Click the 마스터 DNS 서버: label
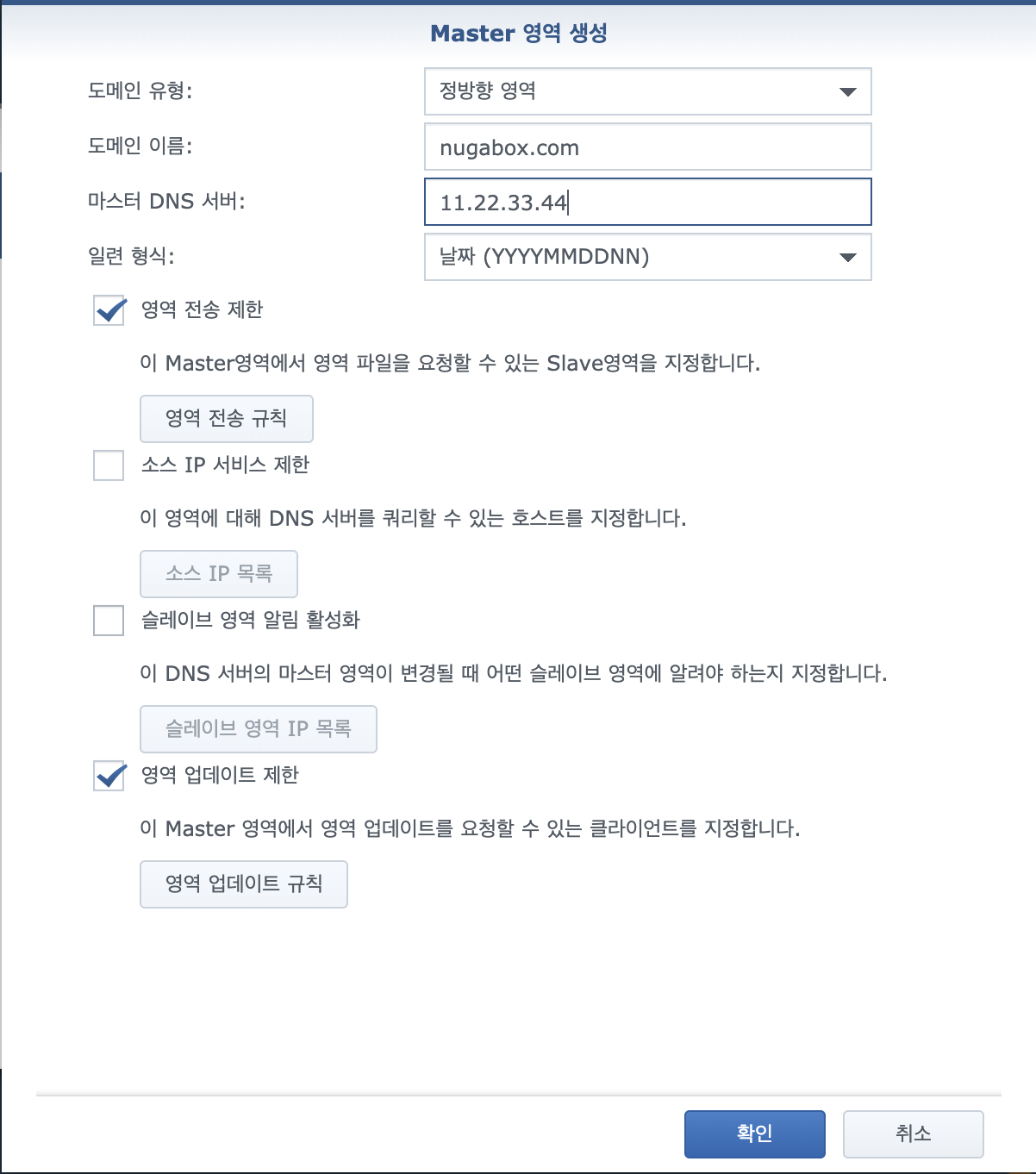1036x1174 pixels. tap(167, 201)
